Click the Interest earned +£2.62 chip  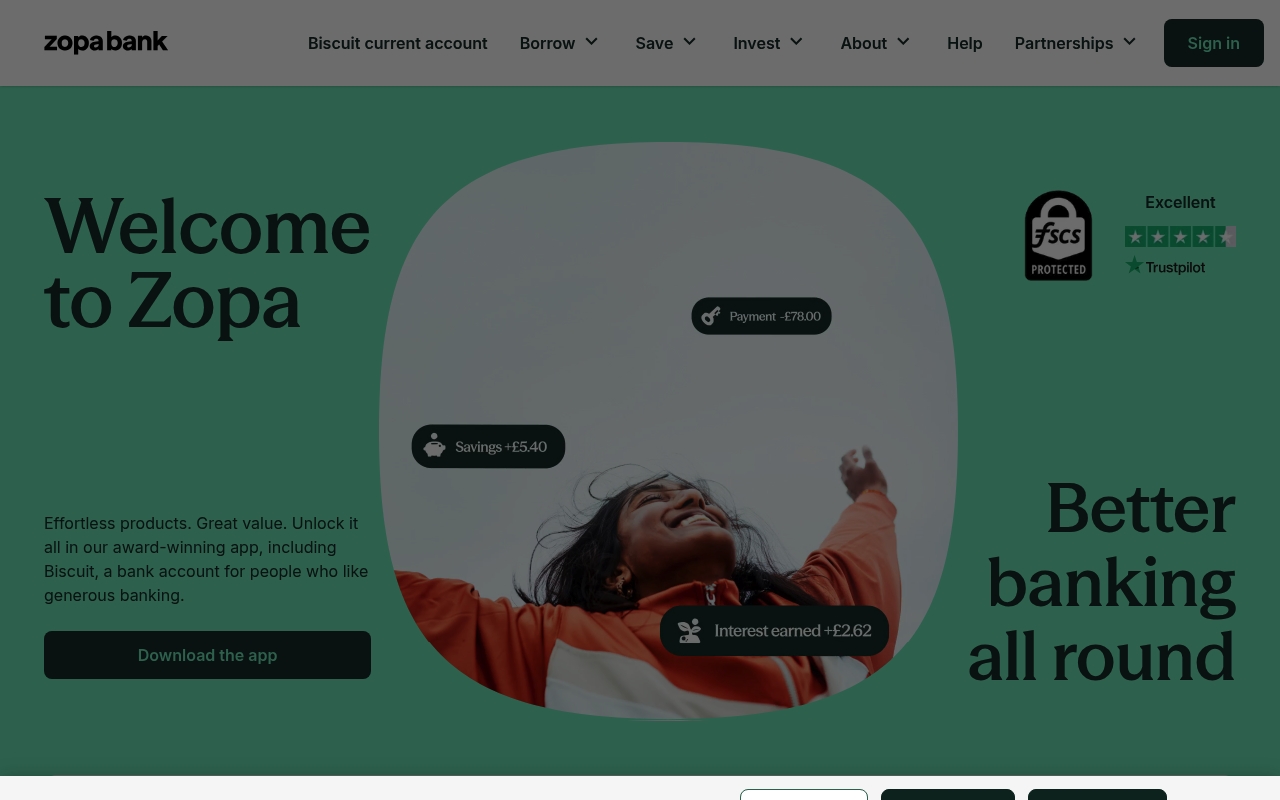coord(774,631)
